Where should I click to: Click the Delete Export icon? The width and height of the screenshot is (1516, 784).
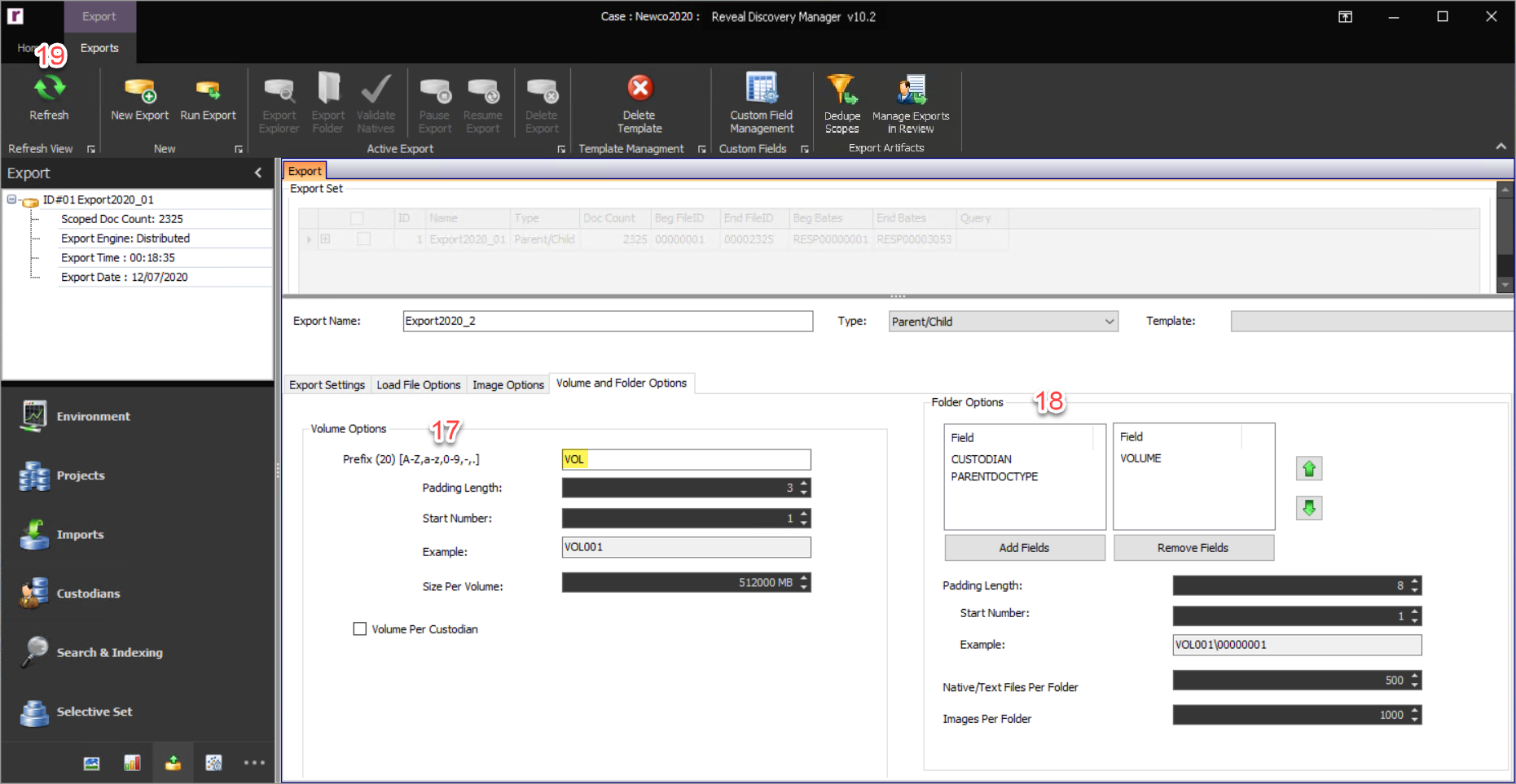(542, 90)
